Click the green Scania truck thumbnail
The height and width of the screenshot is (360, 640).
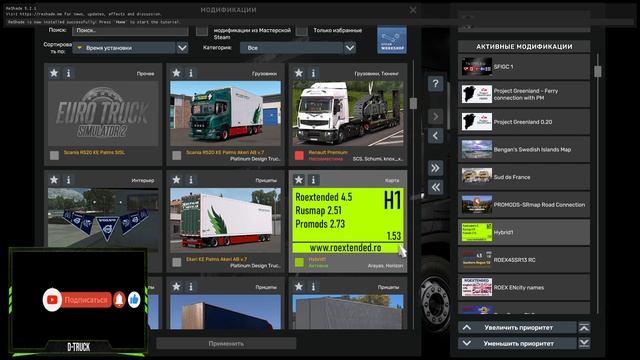tap(225, 113)
